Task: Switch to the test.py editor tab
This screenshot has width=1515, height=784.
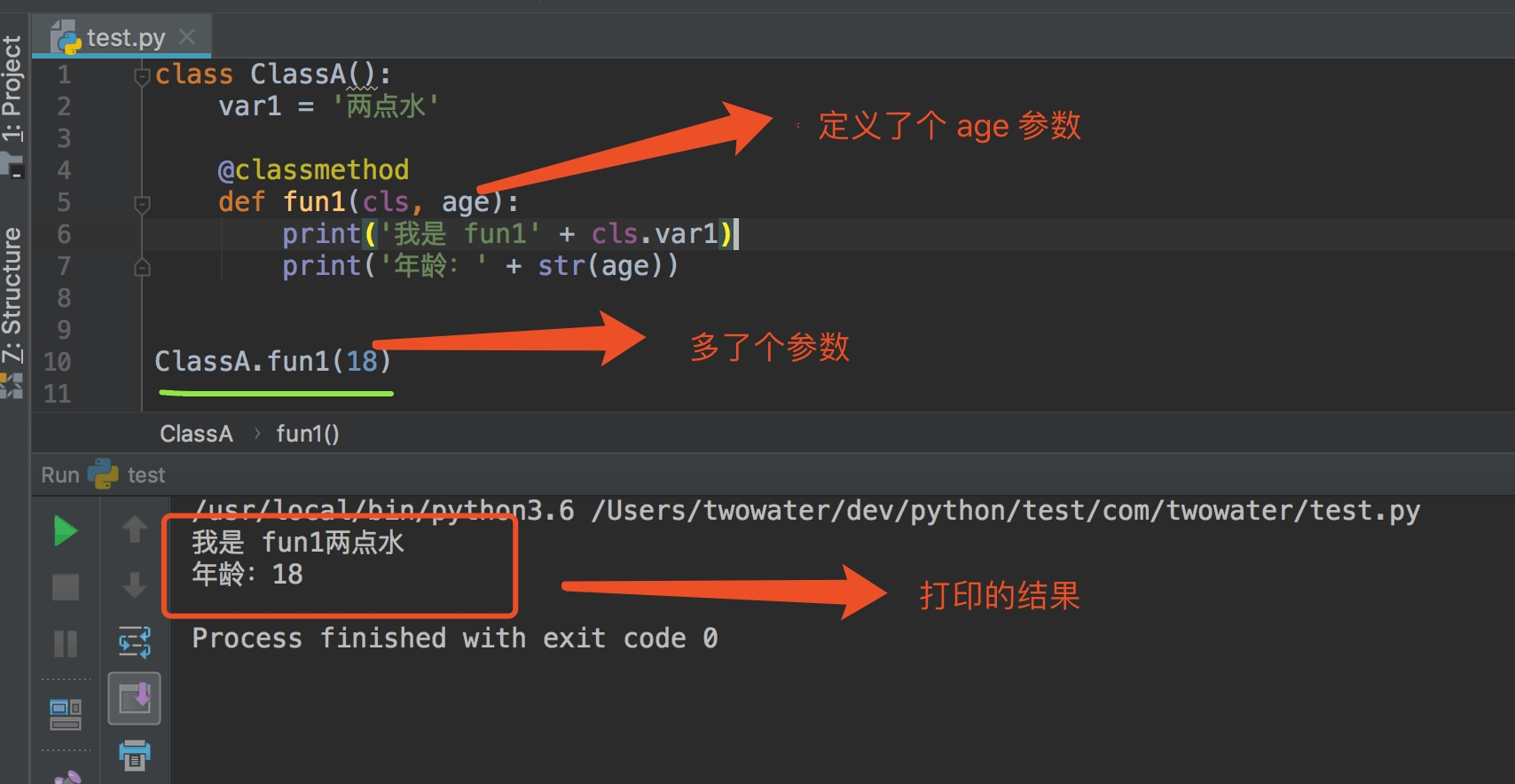Action: click(125, 38)
